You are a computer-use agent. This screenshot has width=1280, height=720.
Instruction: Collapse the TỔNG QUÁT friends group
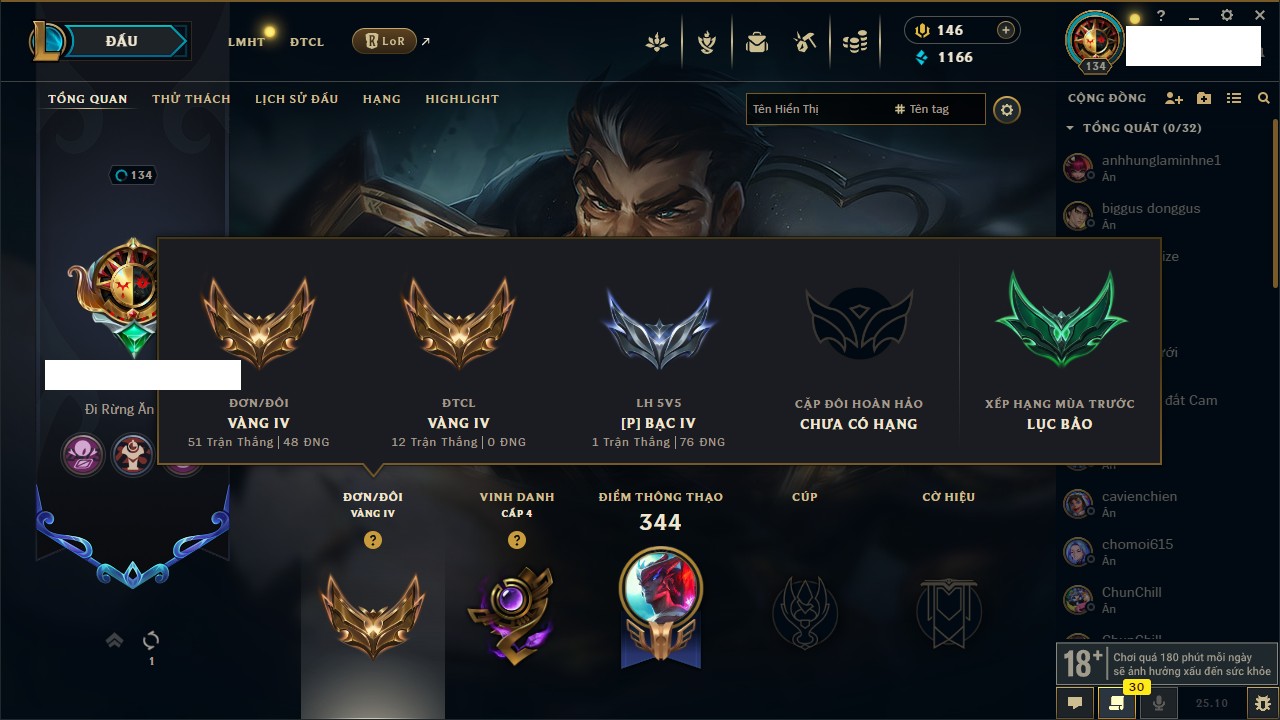[x=1070, y=128]
